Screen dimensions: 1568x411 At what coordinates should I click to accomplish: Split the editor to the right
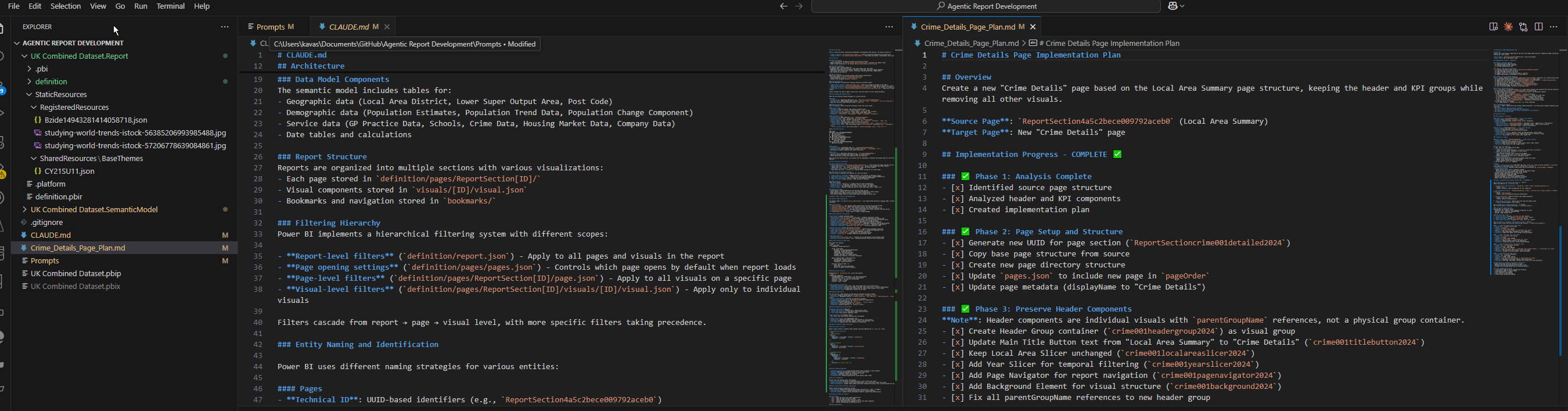click(x=1539, y=27)
